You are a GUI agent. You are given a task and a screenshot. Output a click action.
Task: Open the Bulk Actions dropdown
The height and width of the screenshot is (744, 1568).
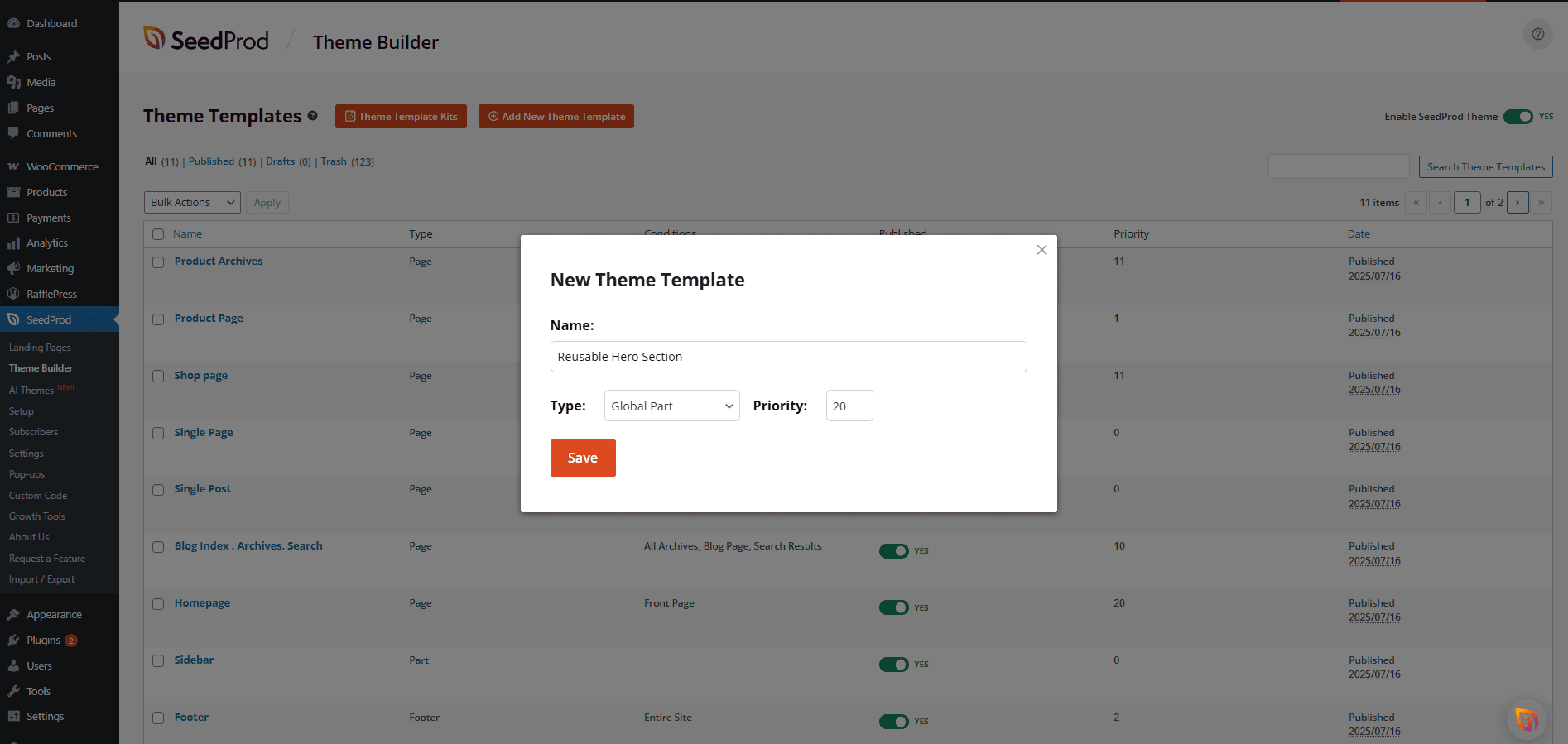[x=192, y=202]
